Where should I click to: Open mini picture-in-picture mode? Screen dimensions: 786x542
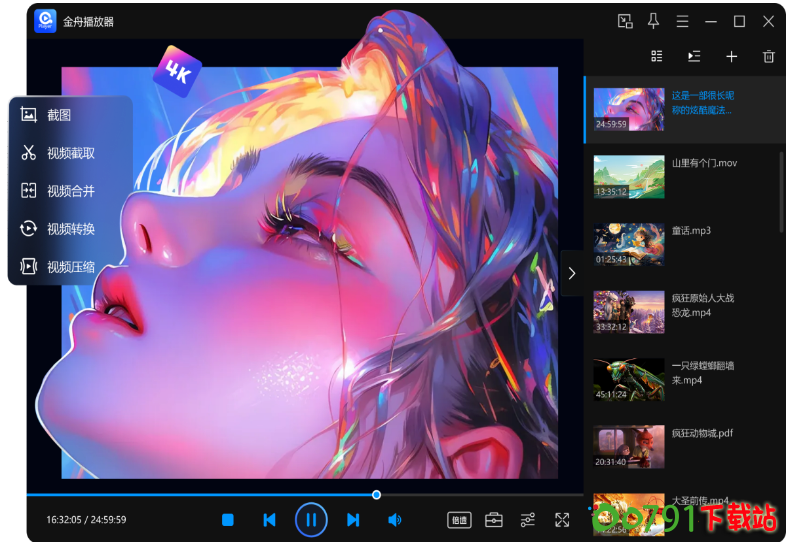tap(625, 21)
